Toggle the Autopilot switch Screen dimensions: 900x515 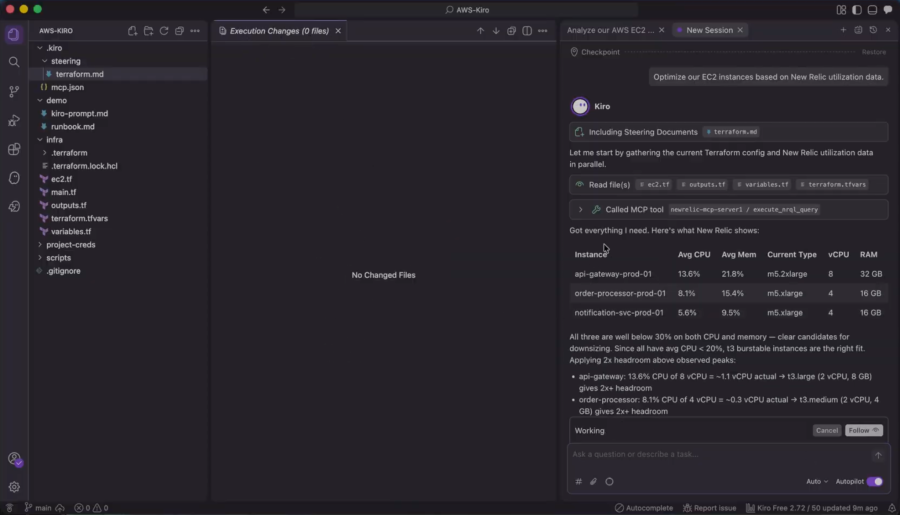coord(875,482)
